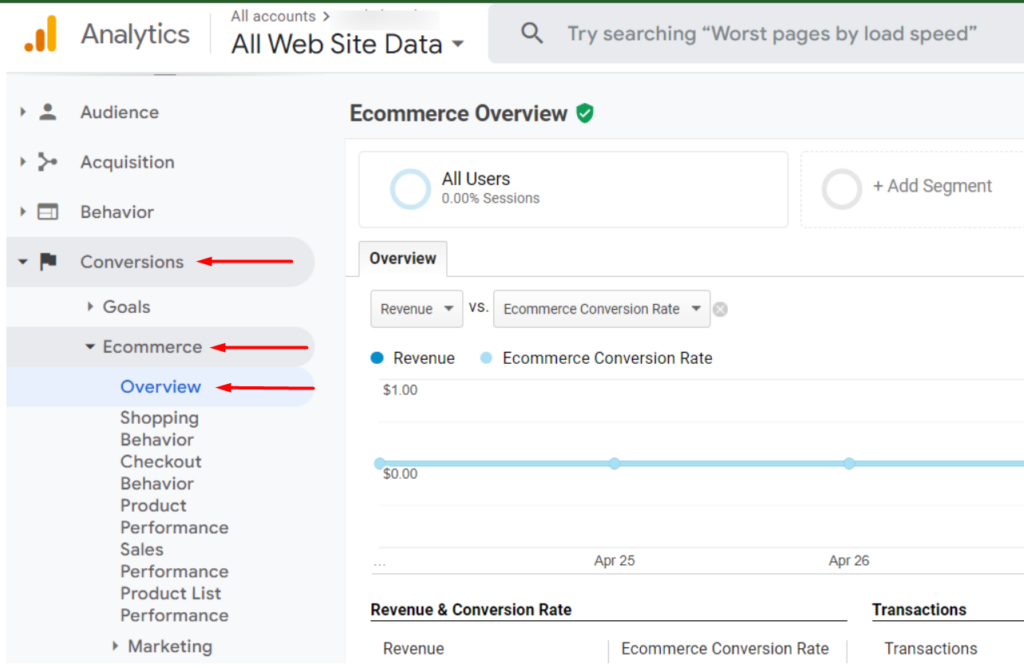Select the Goals tree item

126,306
